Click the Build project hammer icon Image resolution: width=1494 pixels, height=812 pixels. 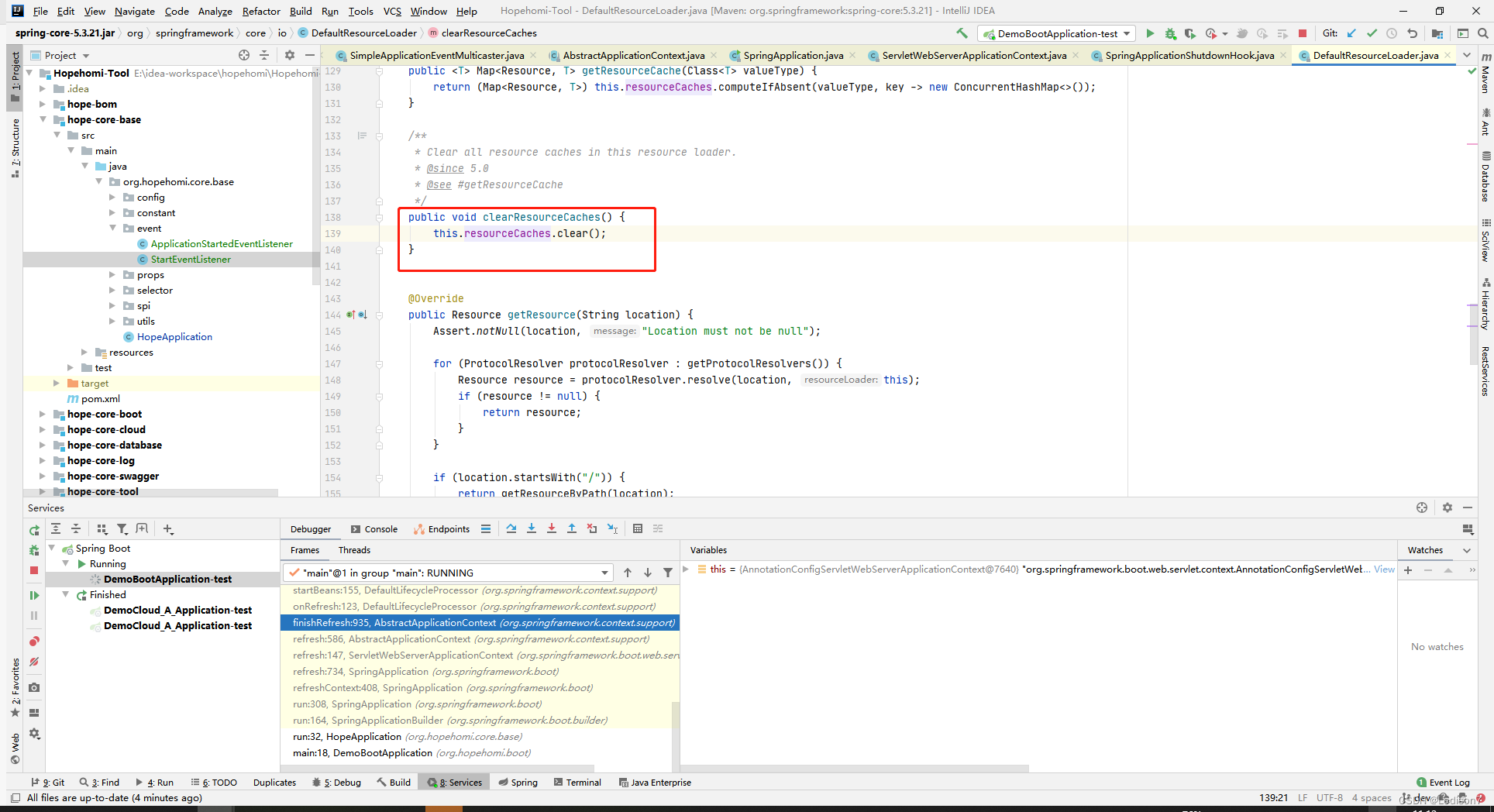point(962,33)
